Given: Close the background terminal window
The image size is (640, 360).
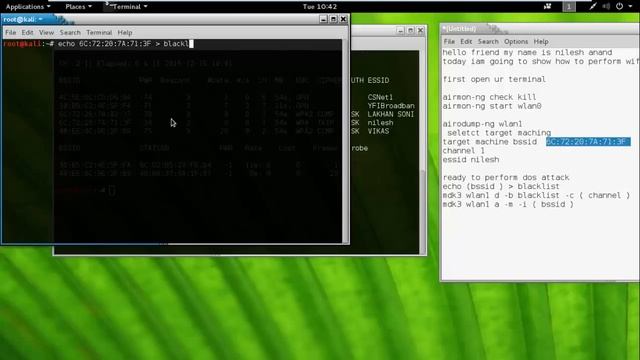Looking at the screenshot, I should (x=420, y=31).
